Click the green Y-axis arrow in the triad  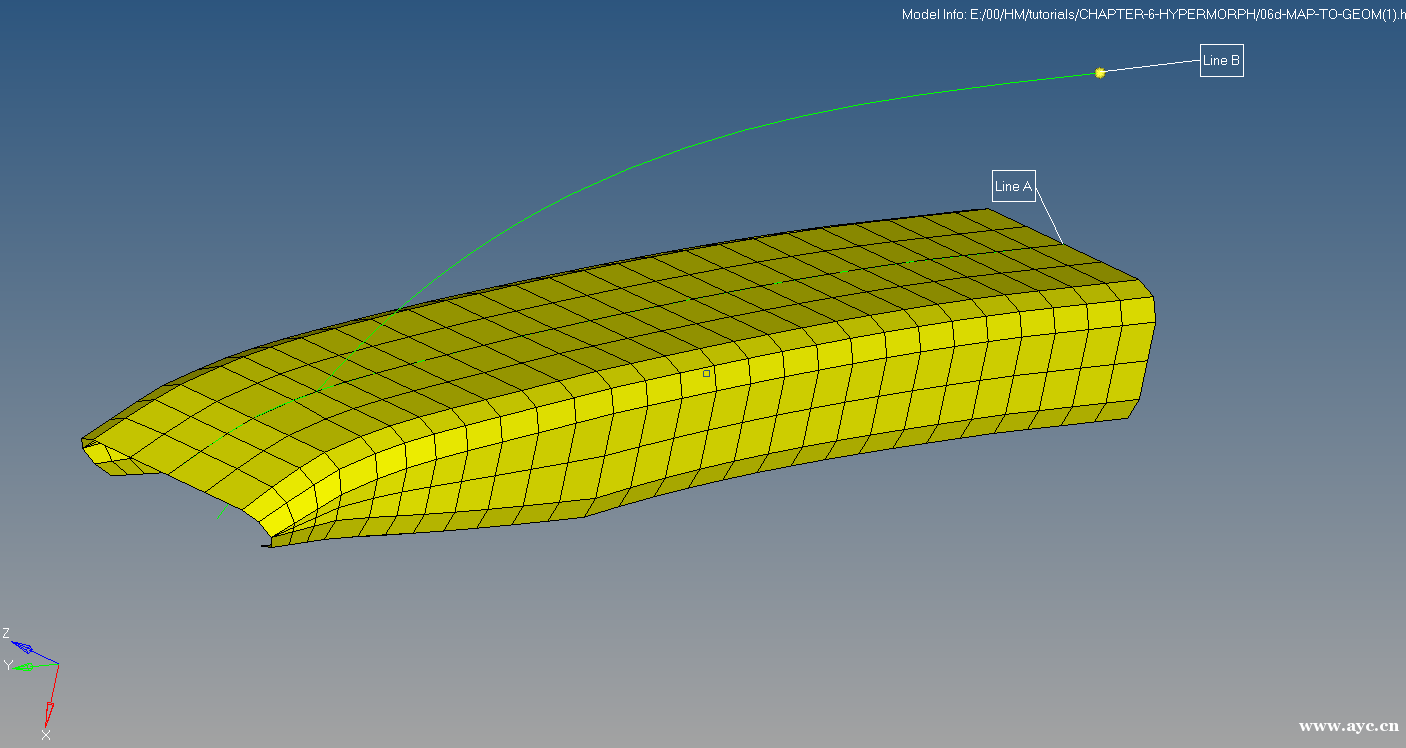pyautogui.click(x=28, y=667)
